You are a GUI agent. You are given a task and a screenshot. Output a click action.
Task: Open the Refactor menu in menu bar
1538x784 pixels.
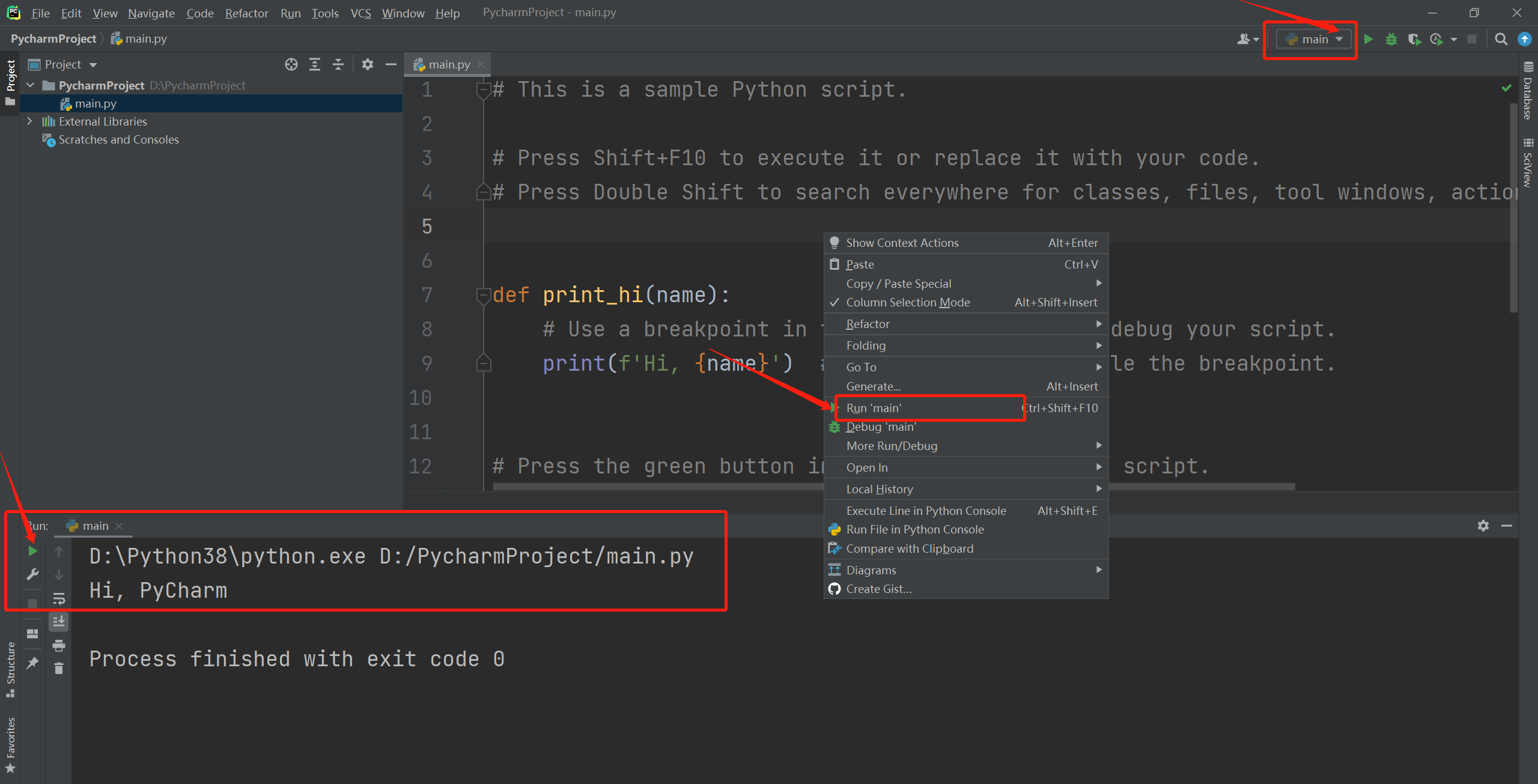pyautogui.click(x=246, y=13)
